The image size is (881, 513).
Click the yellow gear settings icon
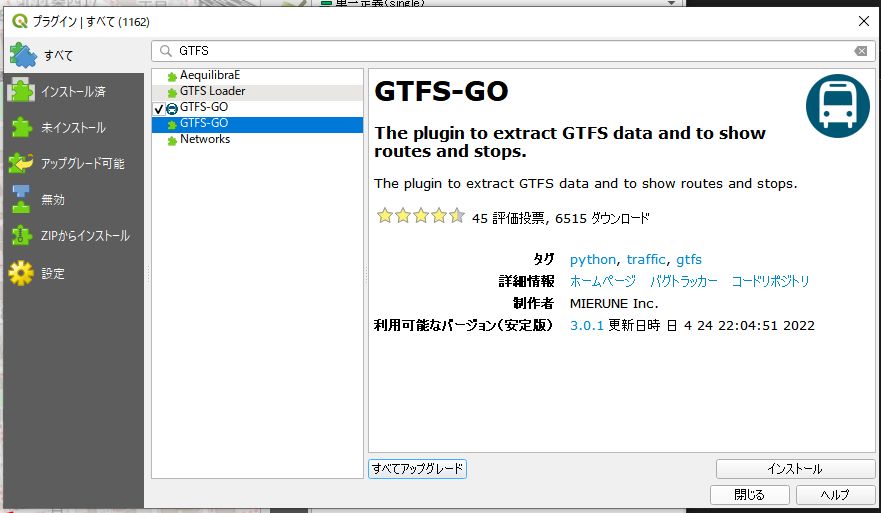(21, 273)
